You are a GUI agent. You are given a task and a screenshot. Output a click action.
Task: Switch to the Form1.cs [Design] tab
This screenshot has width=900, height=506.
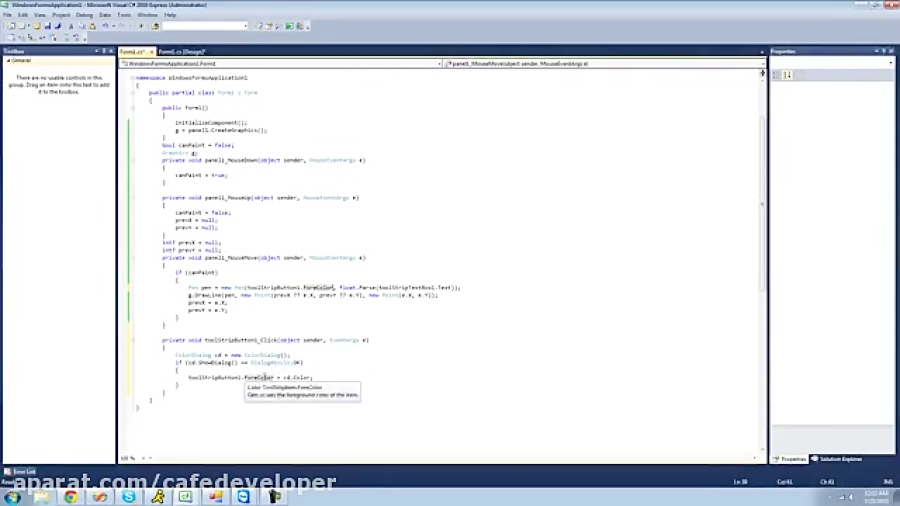tap(181, 52)
